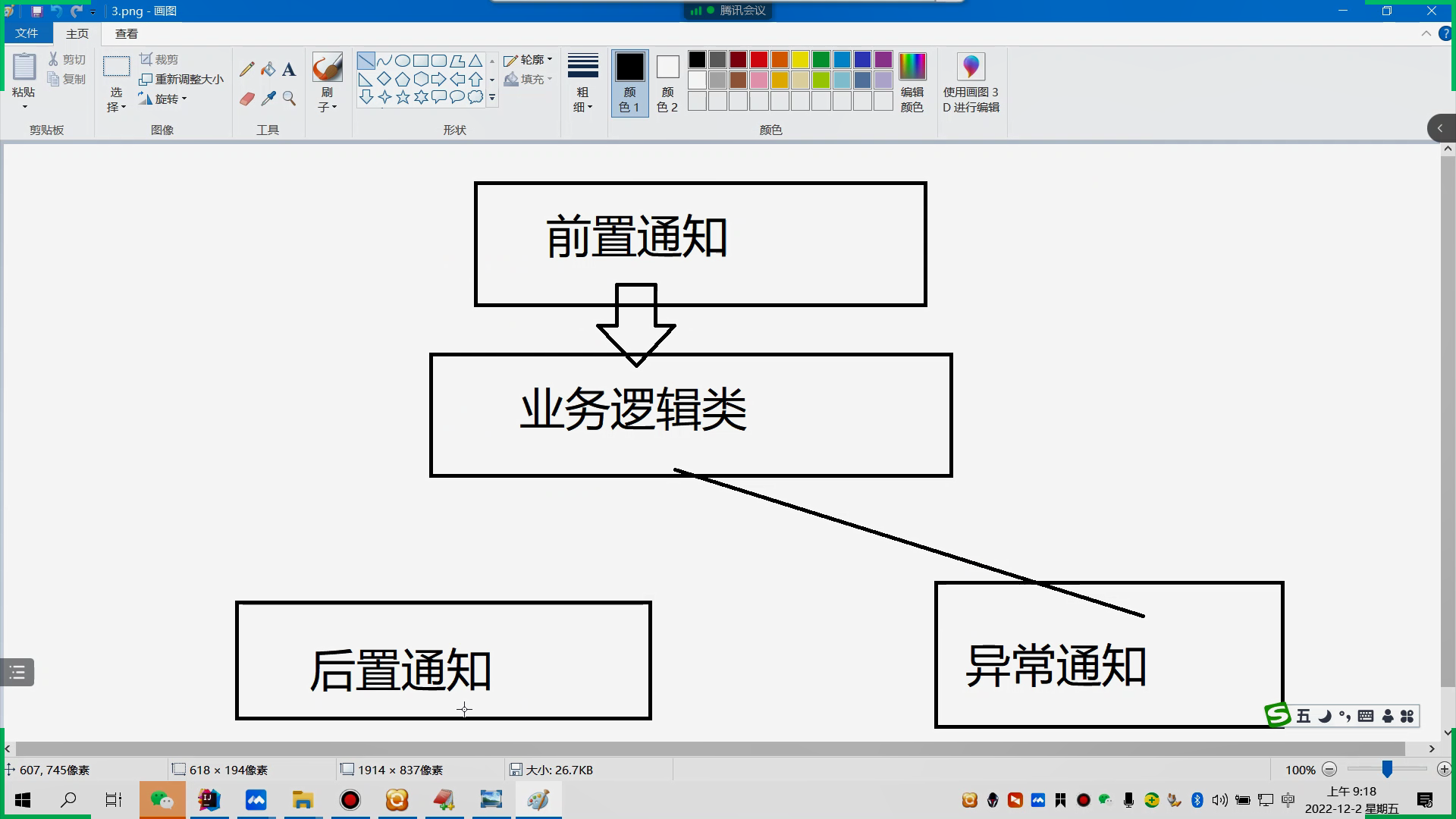
Task: Select the Eraser tool
Action: [x=246, y=99]
